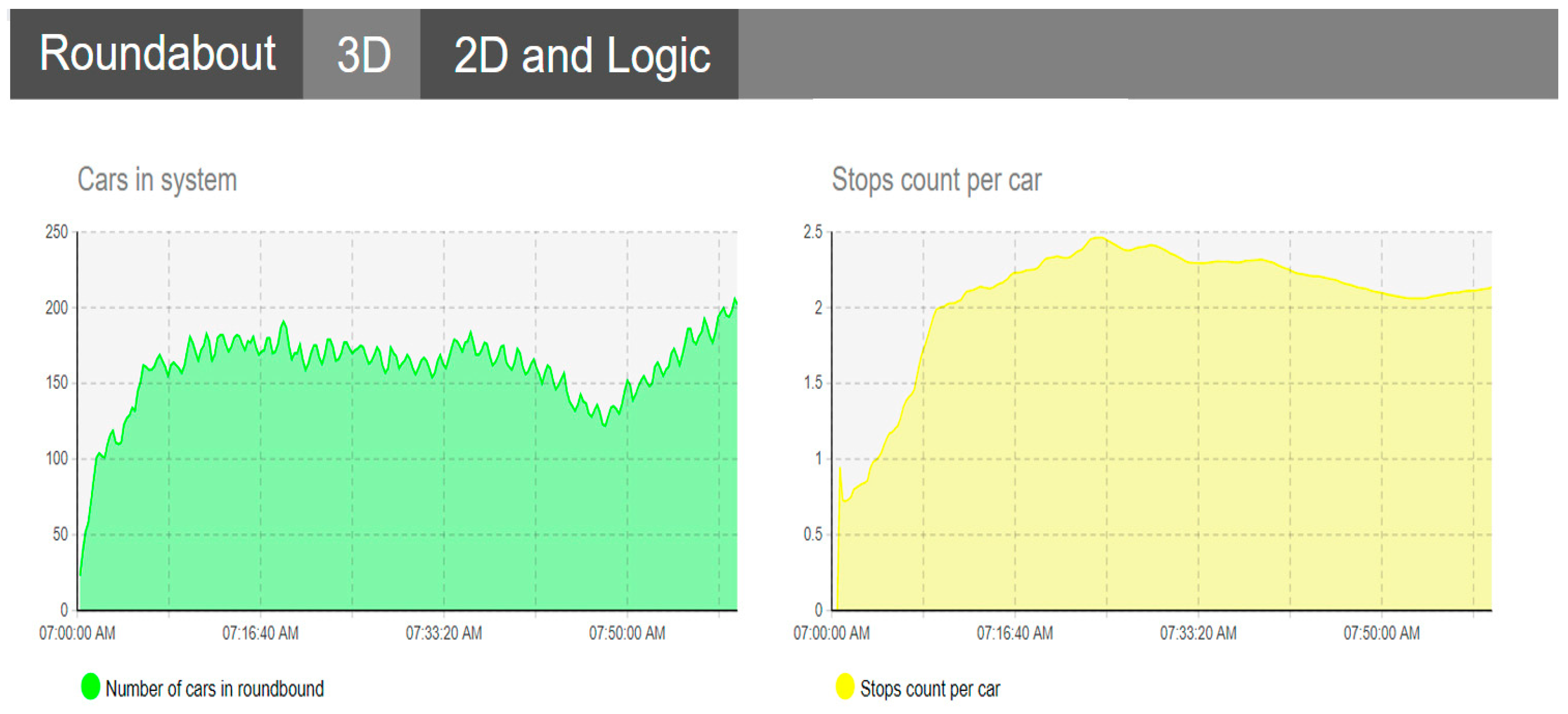The height and width of the screenshot is (714, 1568).
Task: Click 07:33:20 AM label under Cars in system chart
Action: tap(444, 633)
